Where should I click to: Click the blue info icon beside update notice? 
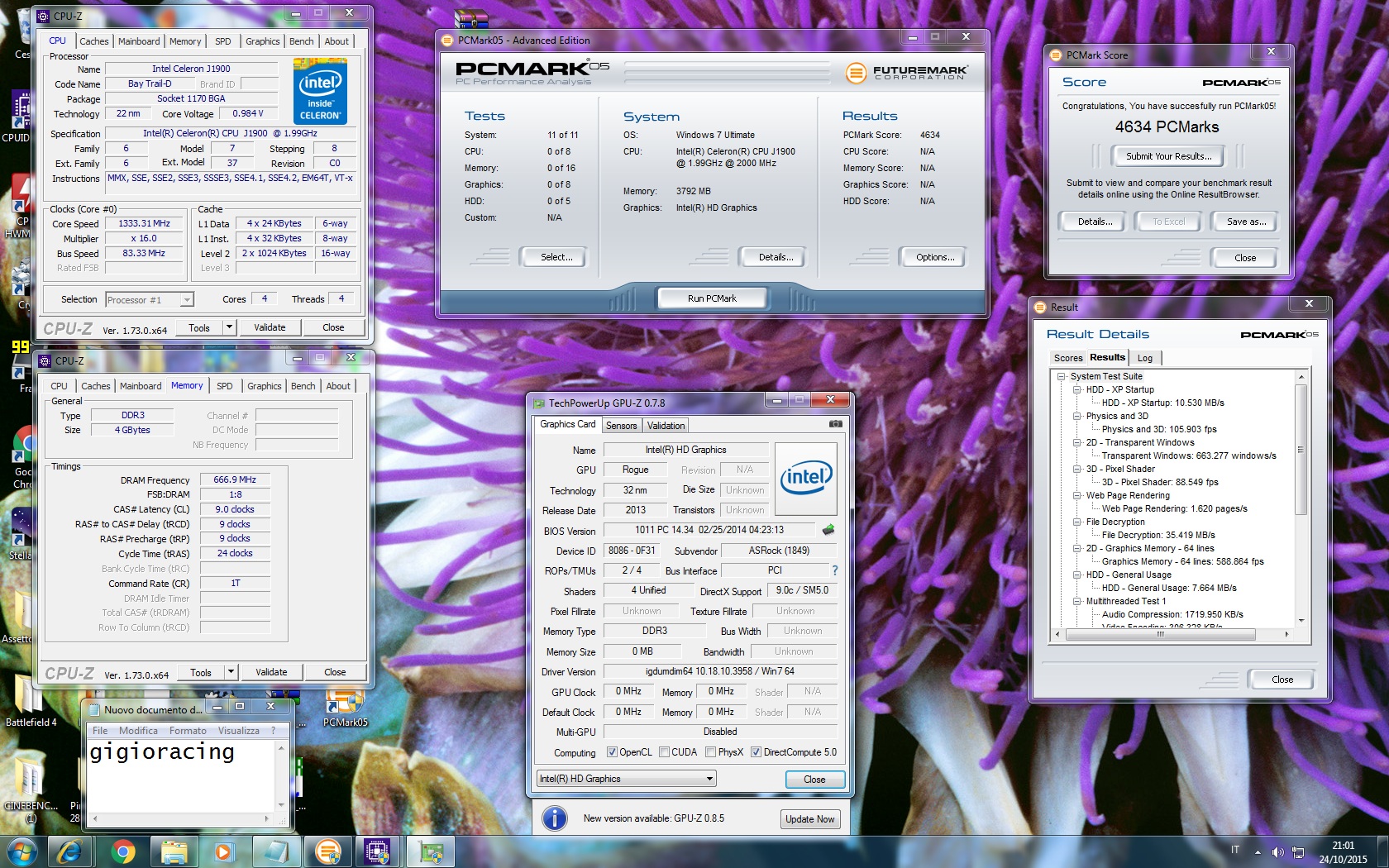[x=554, y=818]
